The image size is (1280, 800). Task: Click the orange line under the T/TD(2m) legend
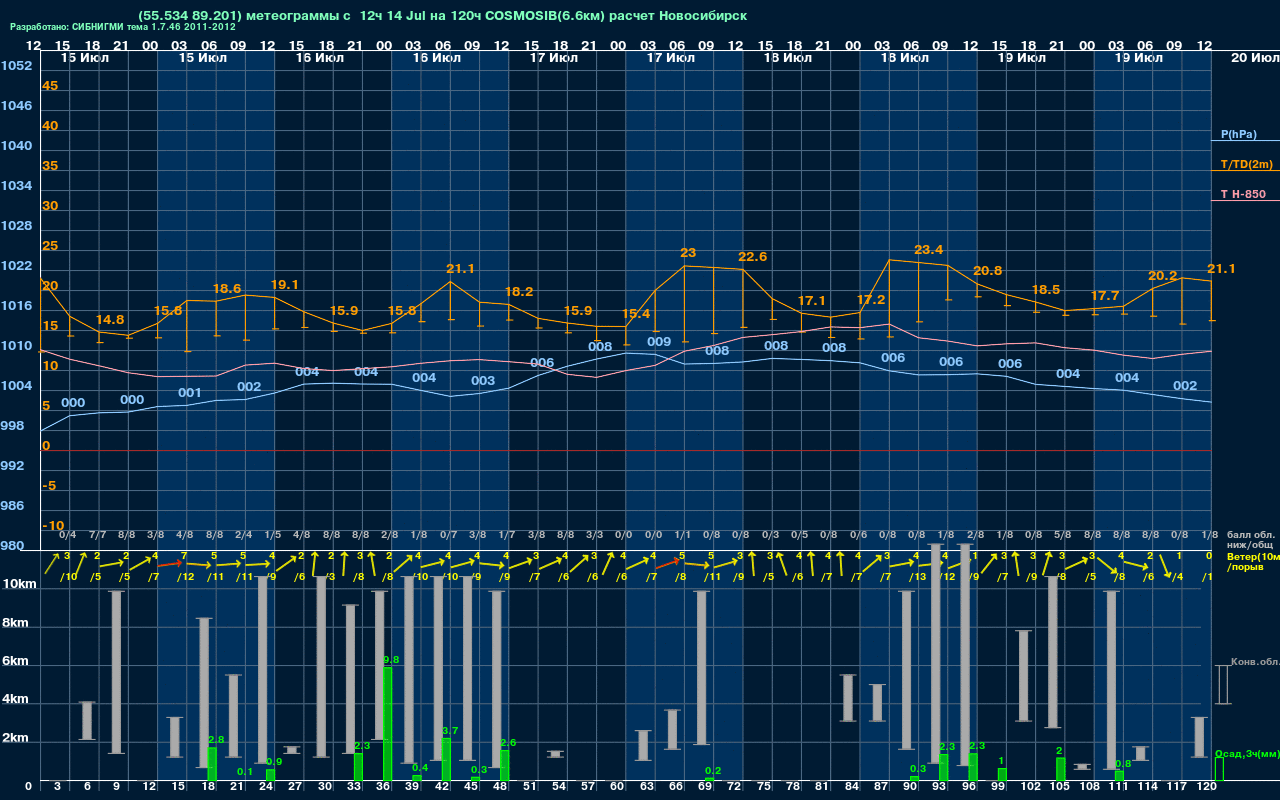(x=1245, y=171)
